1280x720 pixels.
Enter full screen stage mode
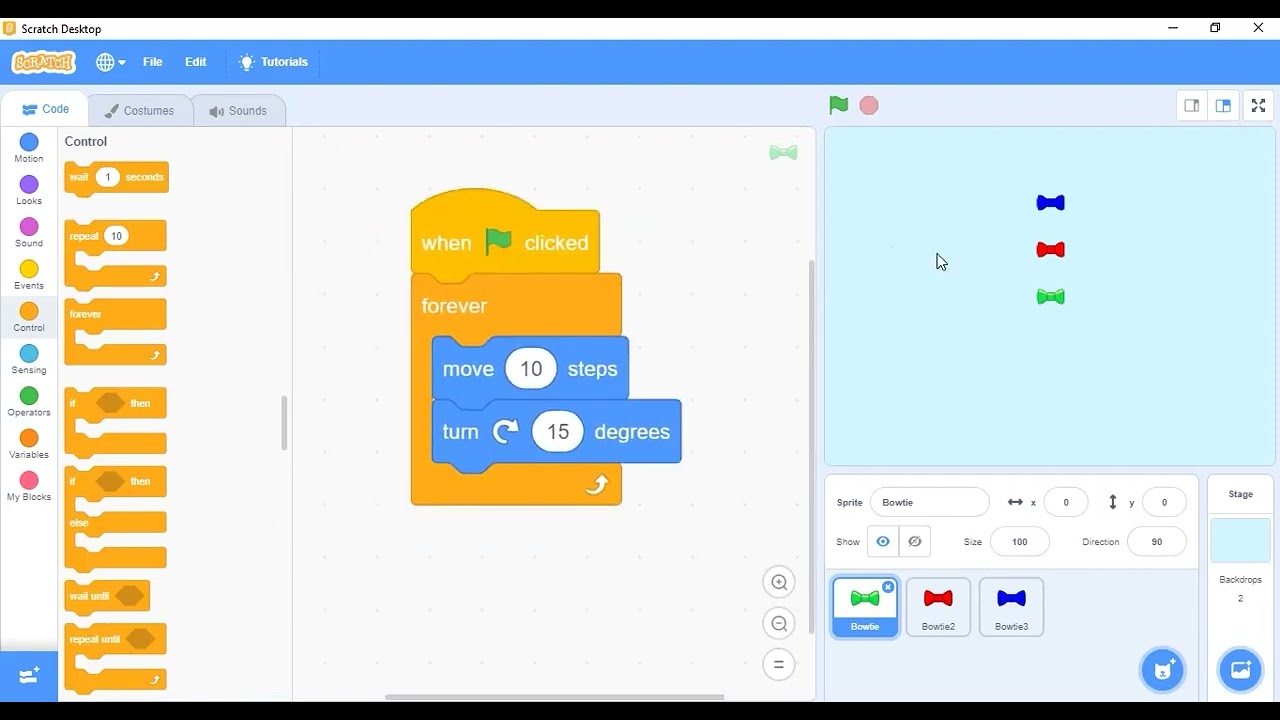[x=1258, y=105]
